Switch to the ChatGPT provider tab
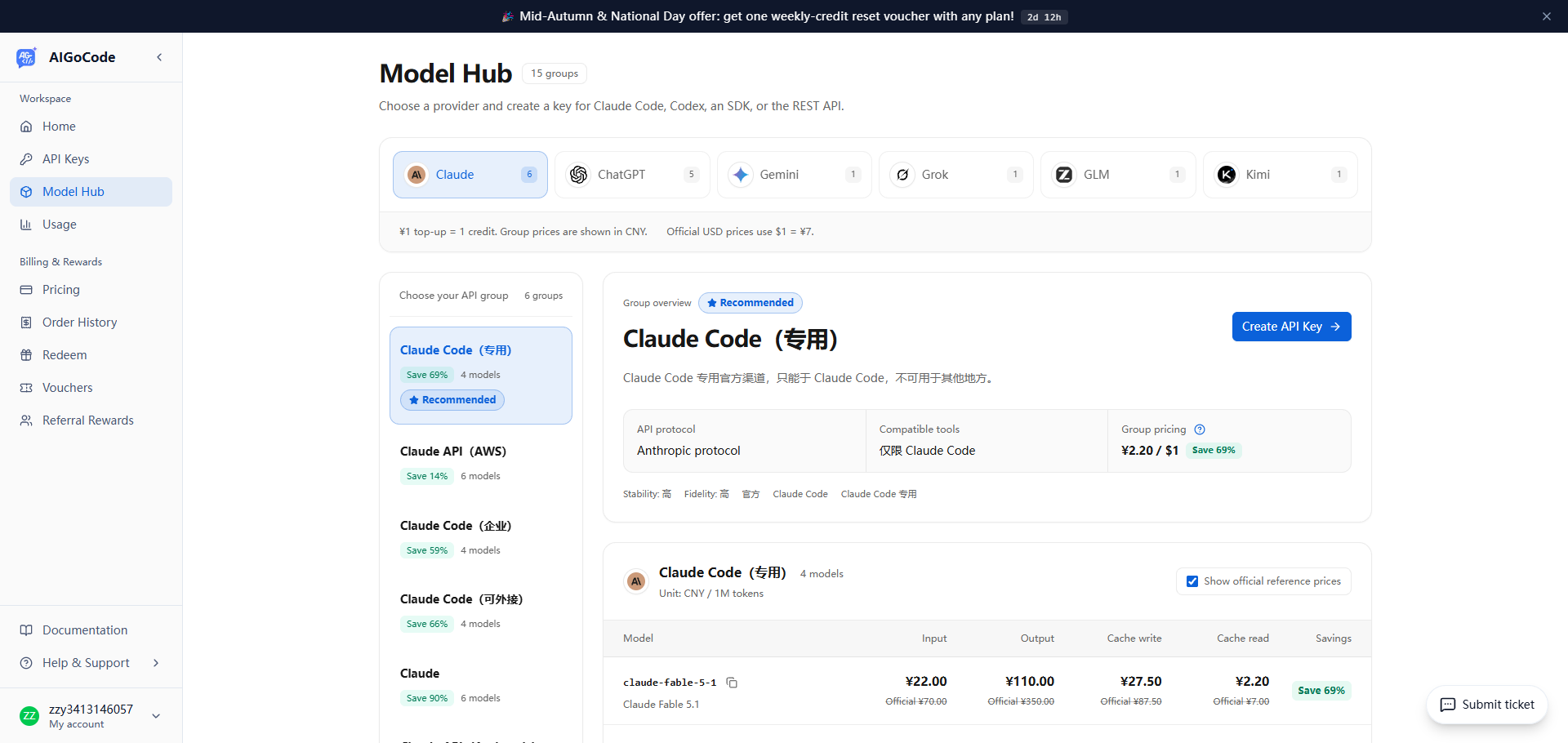Screen dimensions: 1568x743 coord(632,175)
